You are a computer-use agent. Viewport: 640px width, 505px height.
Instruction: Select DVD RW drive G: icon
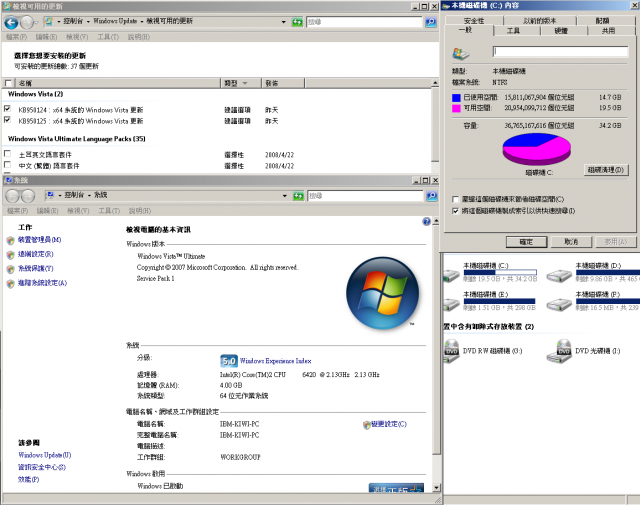tap(452, 351)
